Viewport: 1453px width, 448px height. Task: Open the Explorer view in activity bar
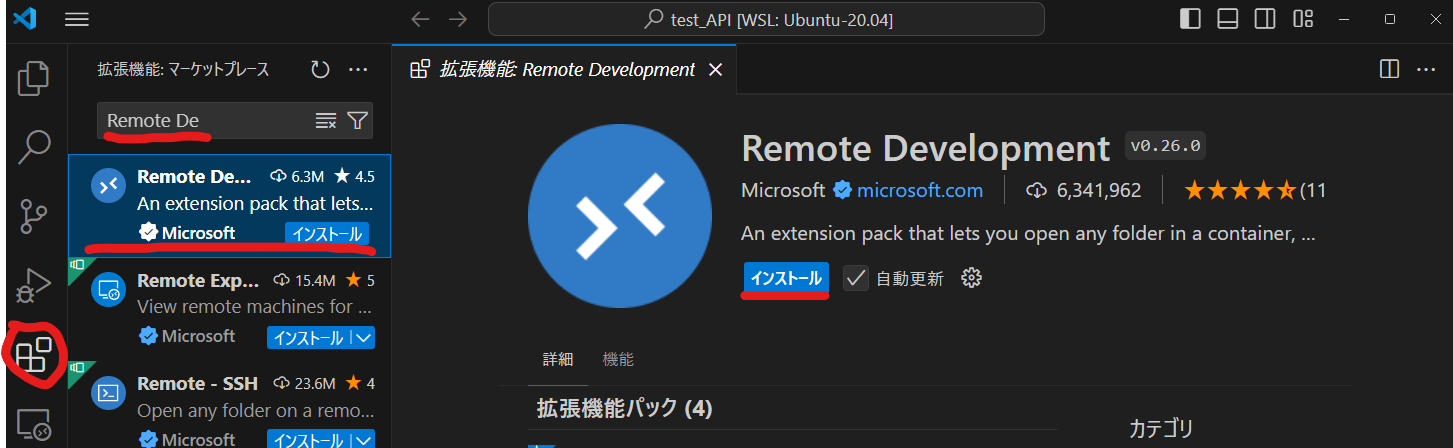coord(34,79)
